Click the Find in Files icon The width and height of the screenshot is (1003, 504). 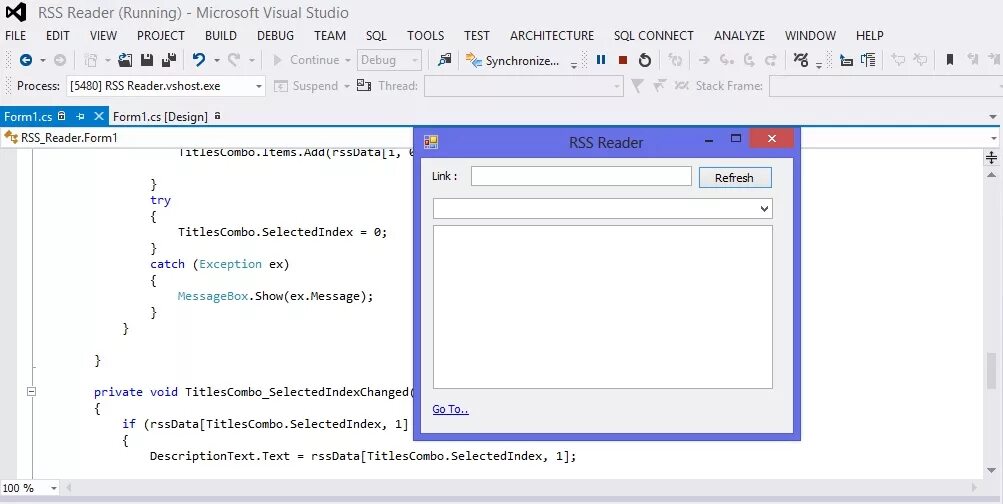click(x=445, y=60)
